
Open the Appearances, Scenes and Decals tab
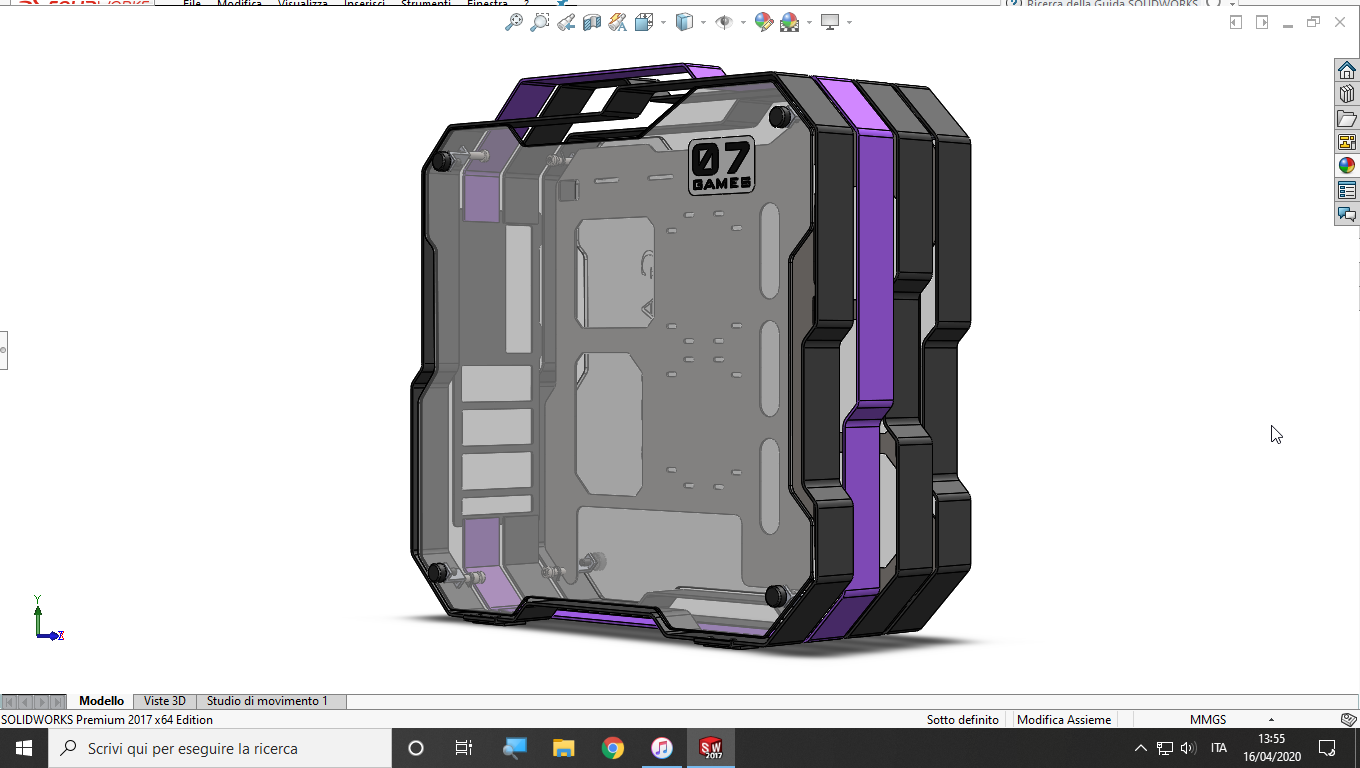(x=1347, y=166)
